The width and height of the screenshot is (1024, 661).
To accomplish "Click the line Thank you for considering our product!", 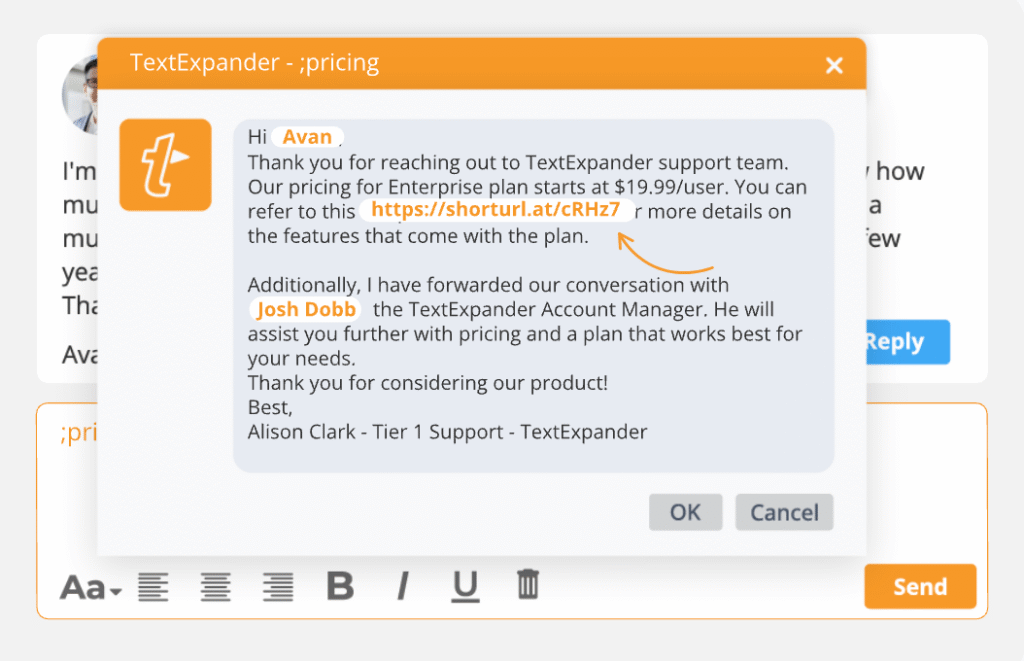I will 428,383.
